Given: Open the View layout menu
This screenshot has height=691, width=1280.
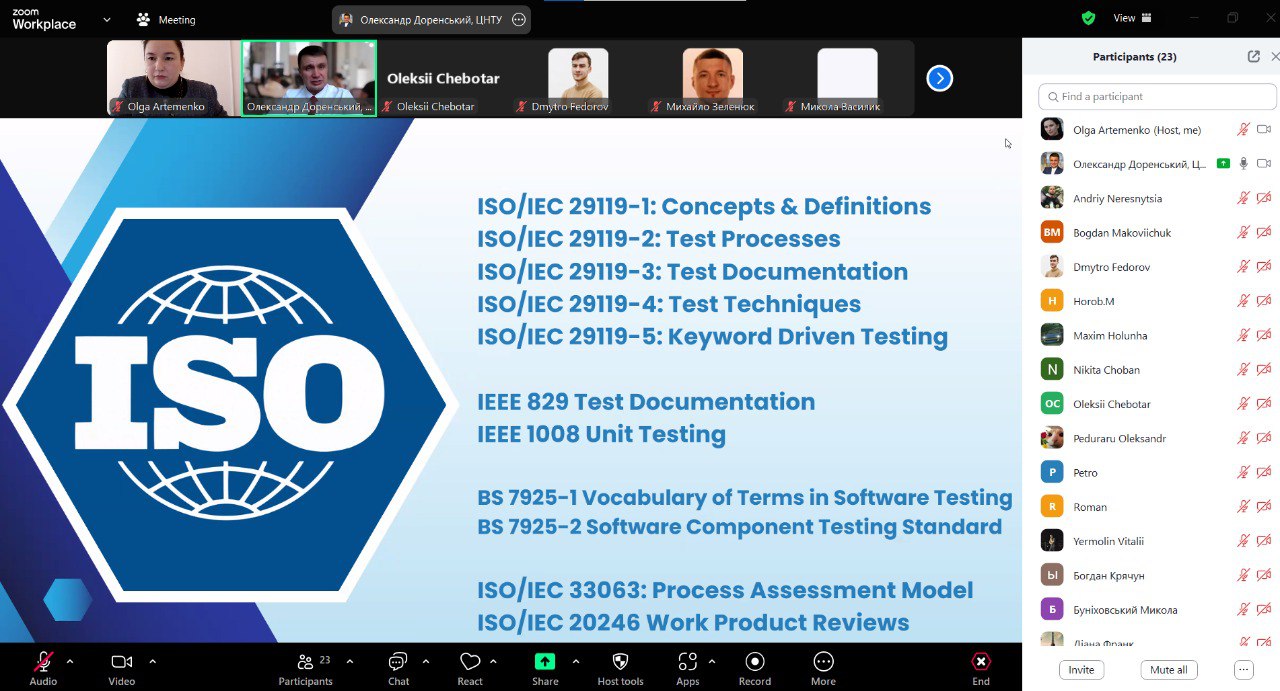Looking at the screenshot, I should click(x=1133, y=18).
